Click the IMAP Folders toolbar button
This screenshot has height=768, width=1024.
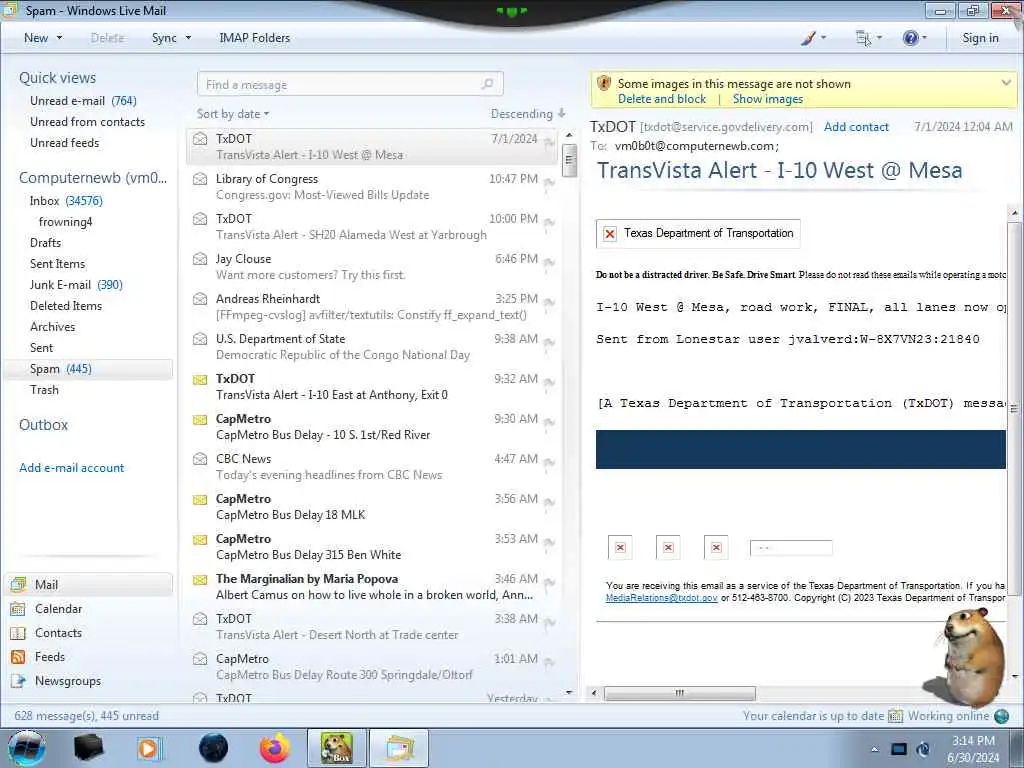[x=255, y=38]
